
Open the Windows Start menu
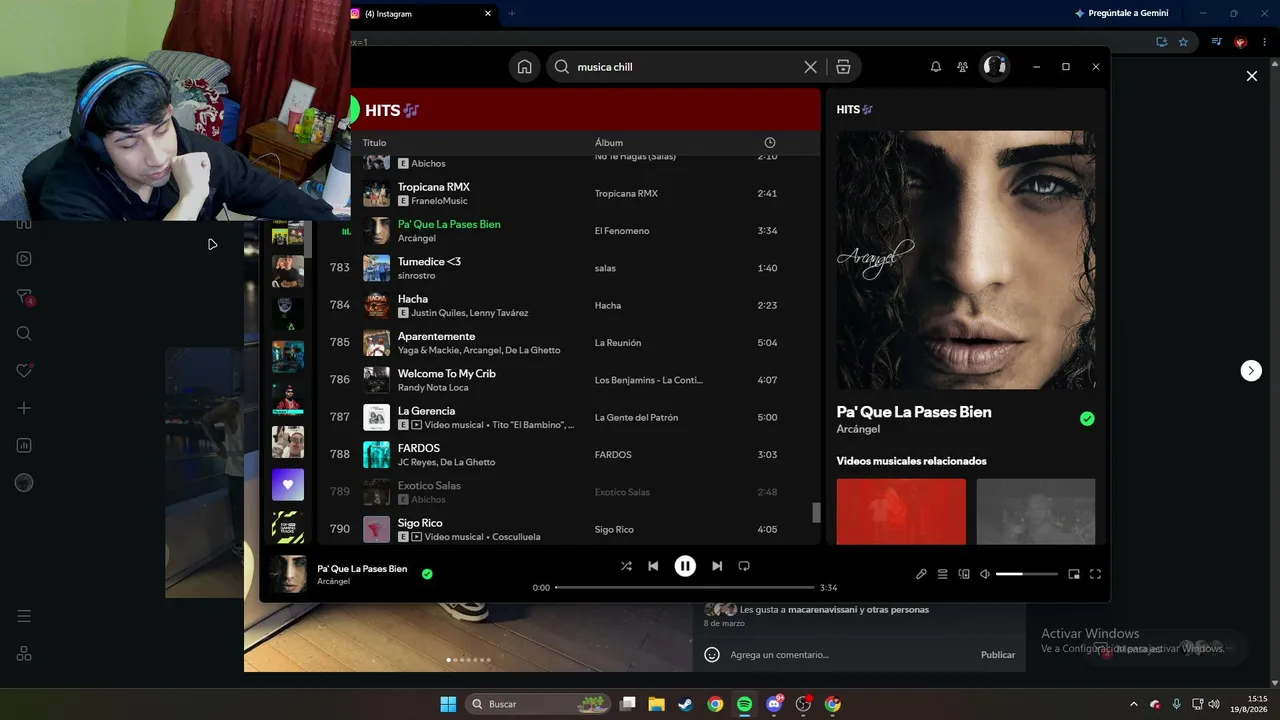coord(448,704)
